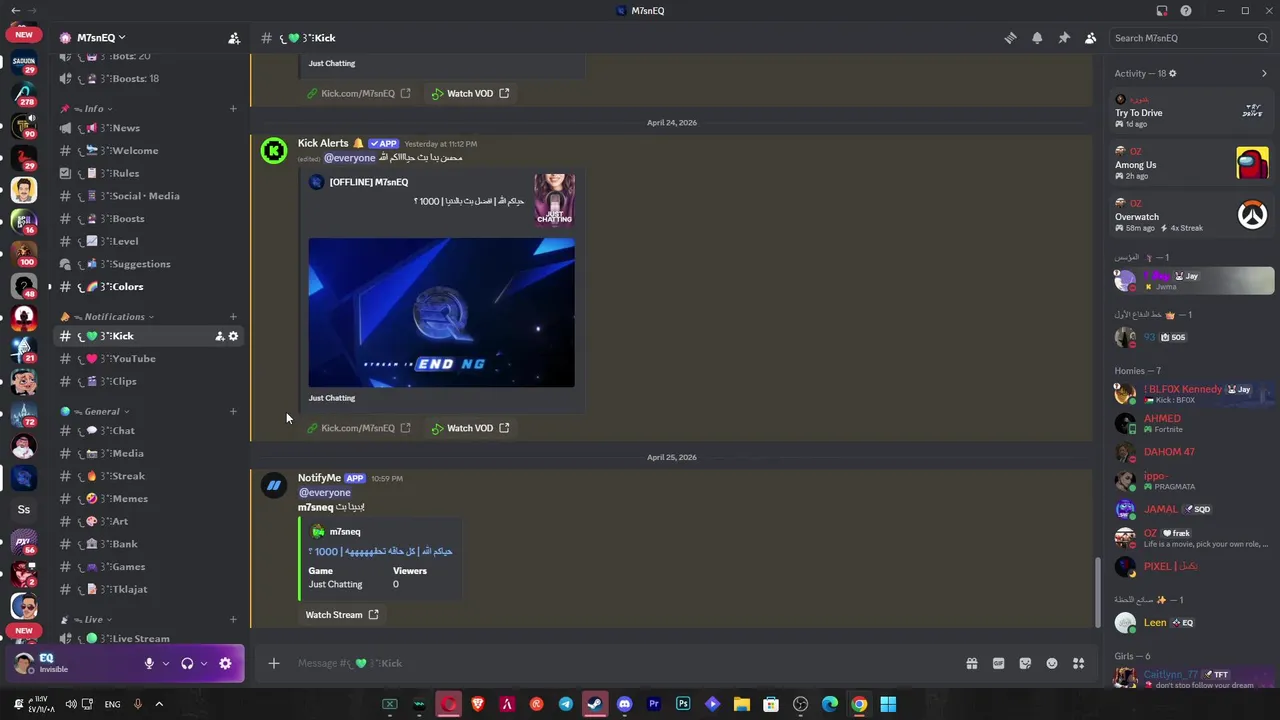Open the sticker picker
The width and height of the screenshot is (1280, 720).
pyautogui.click(x=1025, y=663)
